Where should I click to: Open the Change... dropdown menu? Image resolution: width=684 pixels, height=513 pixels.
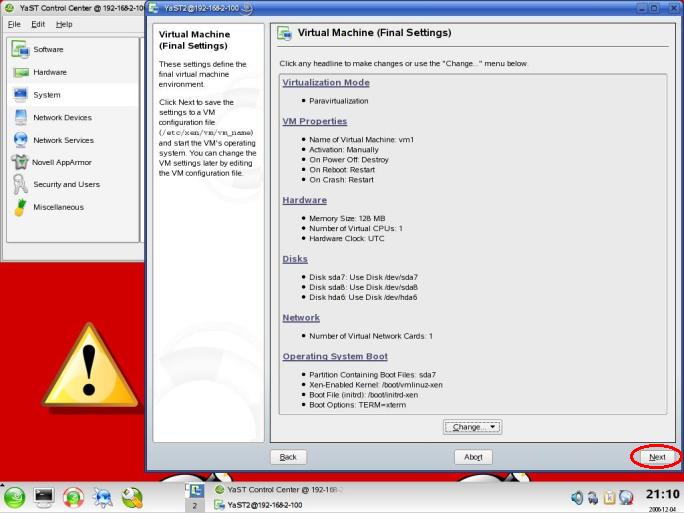473,427
